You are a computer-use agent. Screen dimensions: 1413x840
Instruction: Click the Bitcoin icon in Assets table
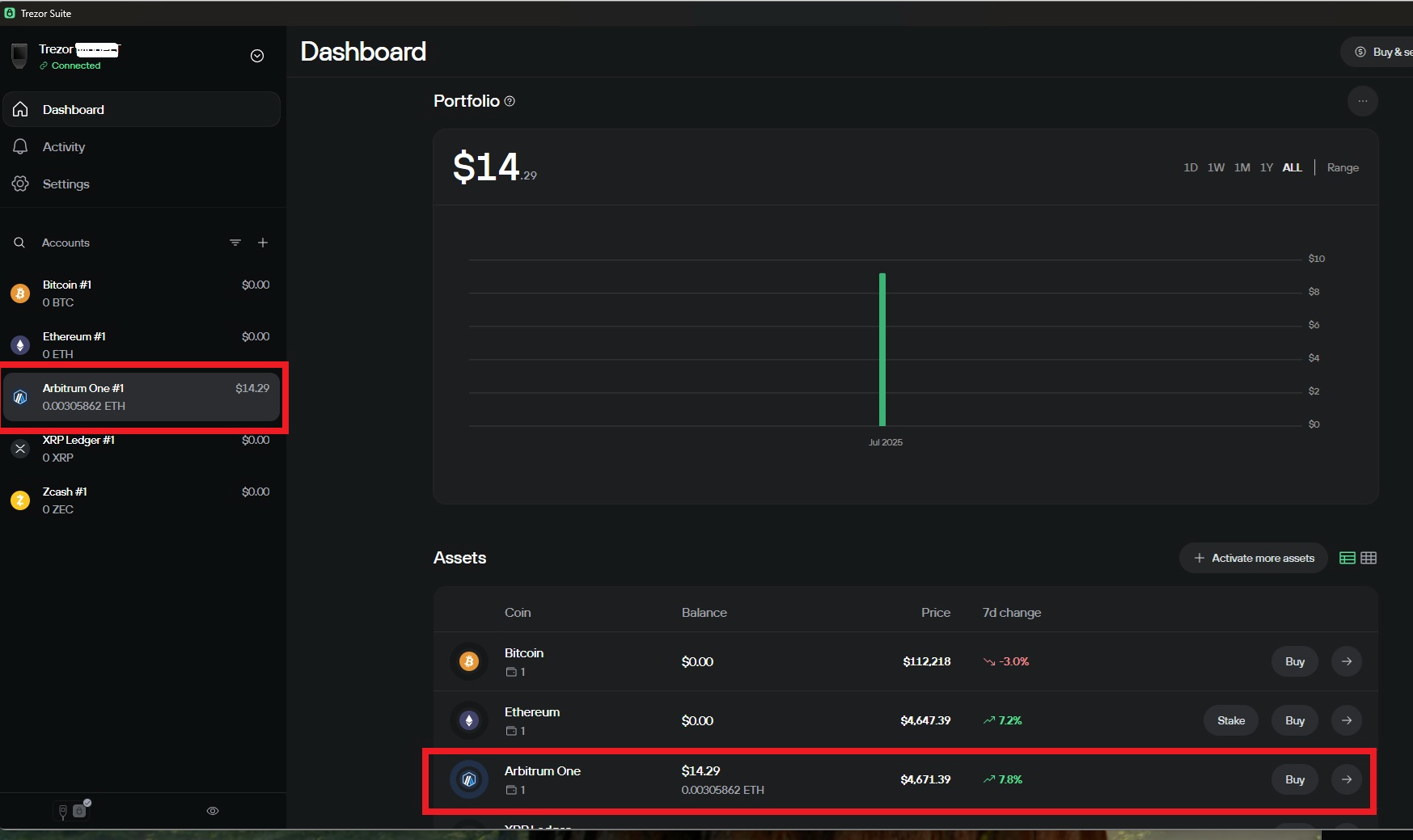tap(469, 661)
